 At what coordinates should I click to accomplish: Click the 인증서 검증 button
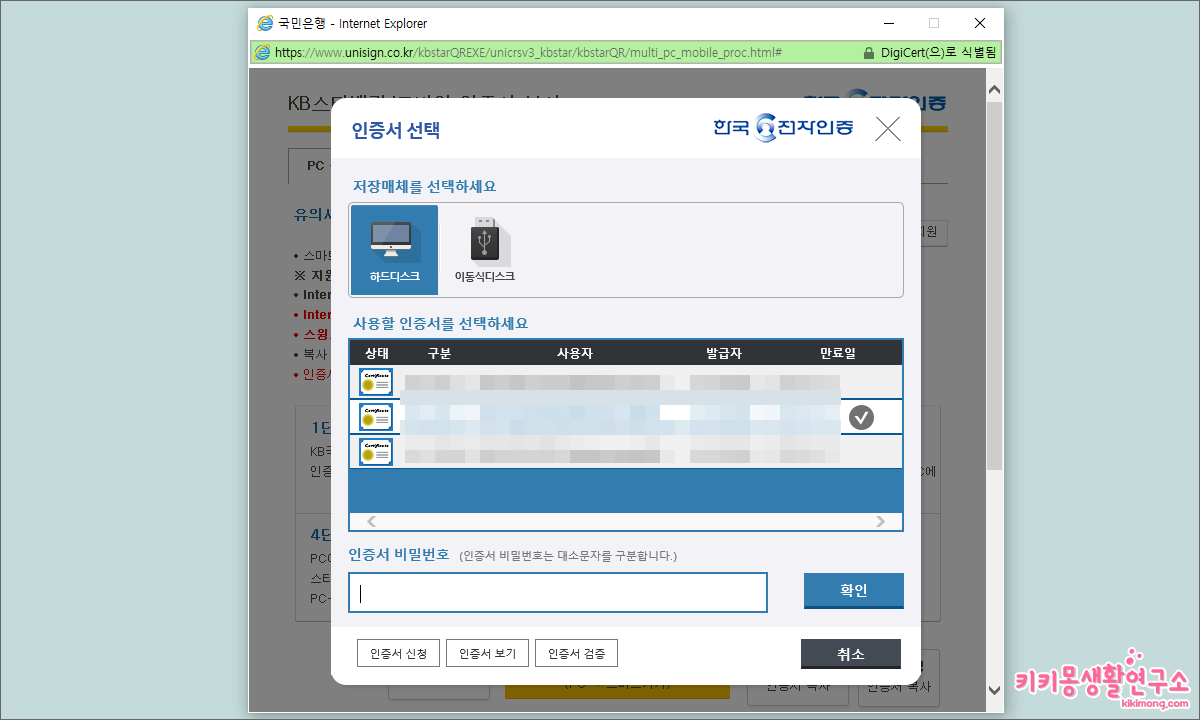[576, 652]
